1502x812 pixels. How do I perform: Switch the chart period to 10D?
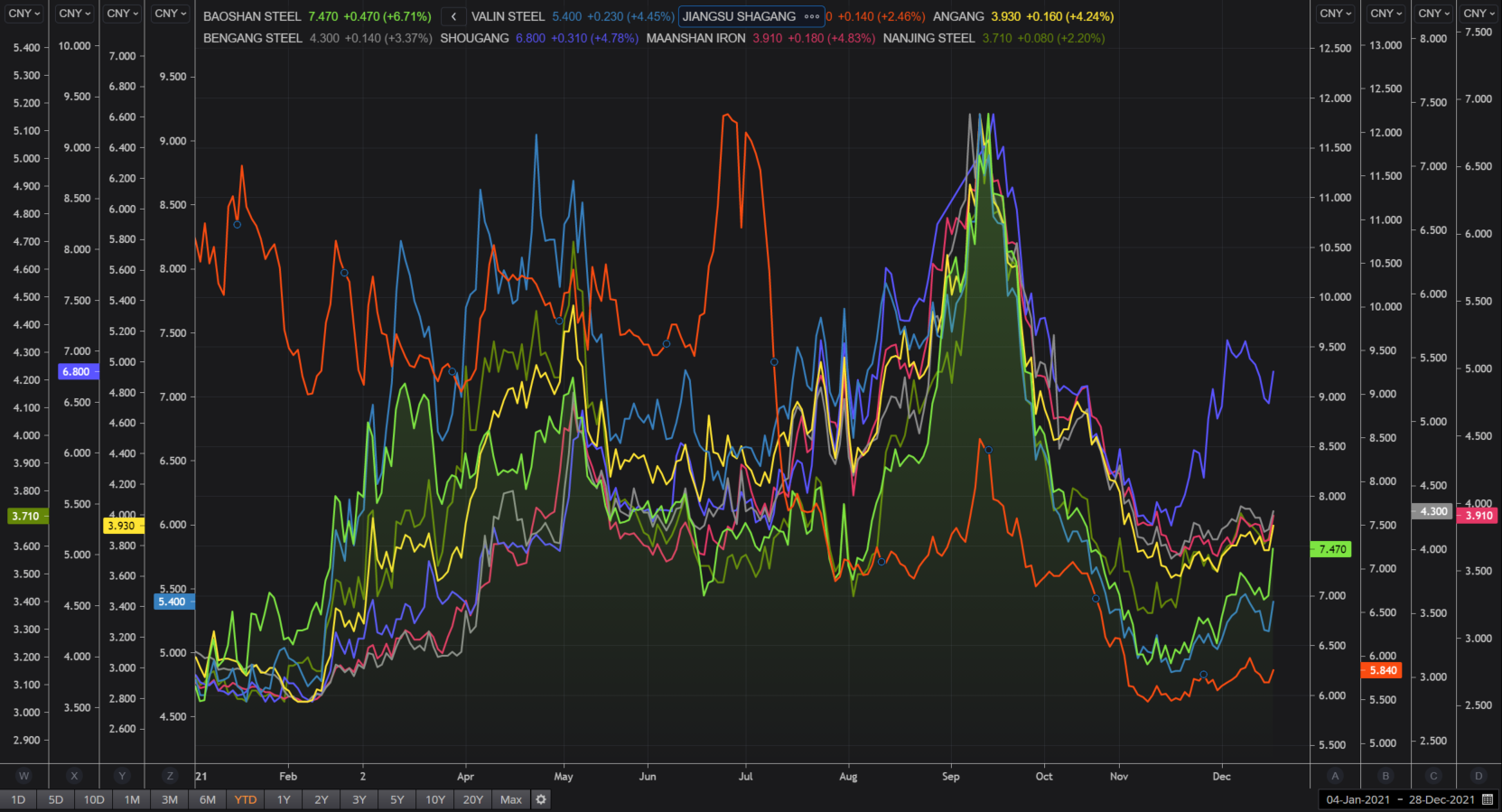(94, 799)
